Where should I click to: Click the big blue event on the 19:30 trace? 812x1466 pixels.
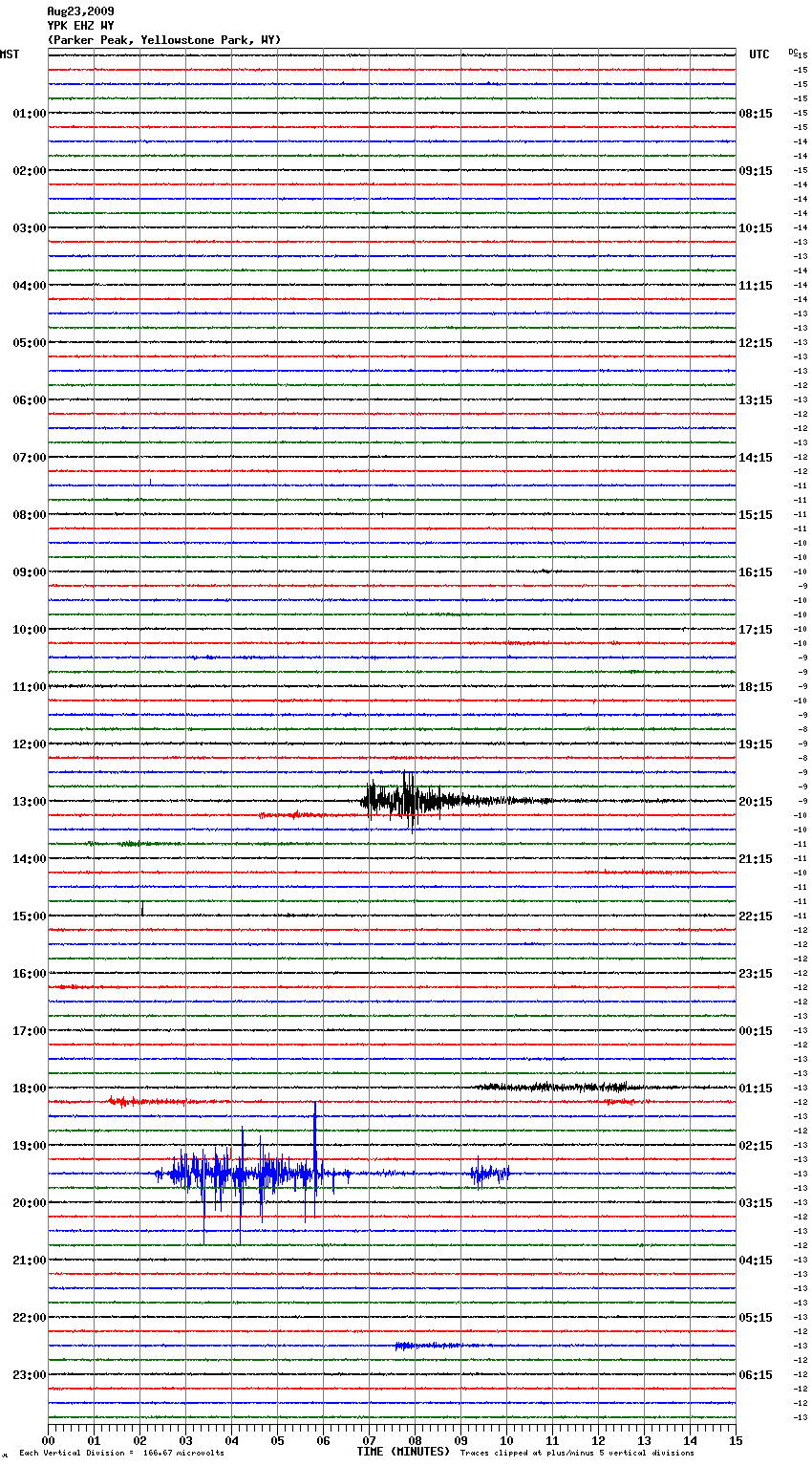(253, 1174)
